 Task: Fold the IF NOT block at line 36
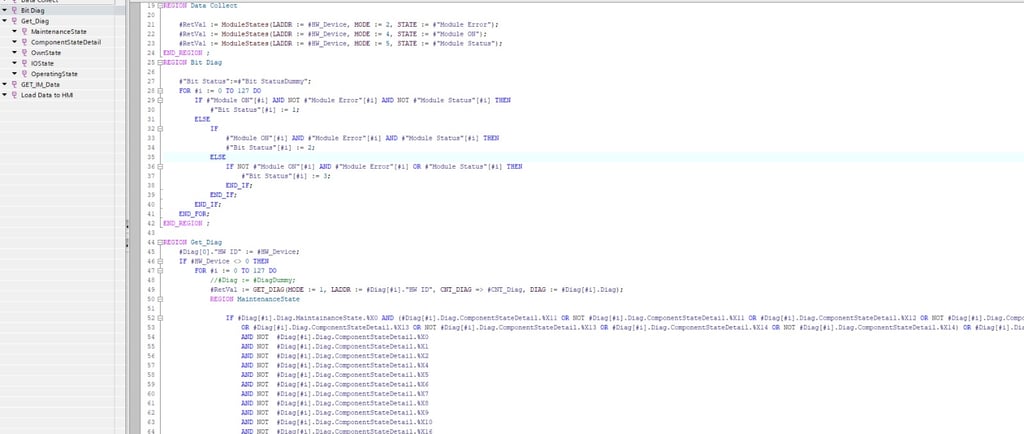pos(160,166)
